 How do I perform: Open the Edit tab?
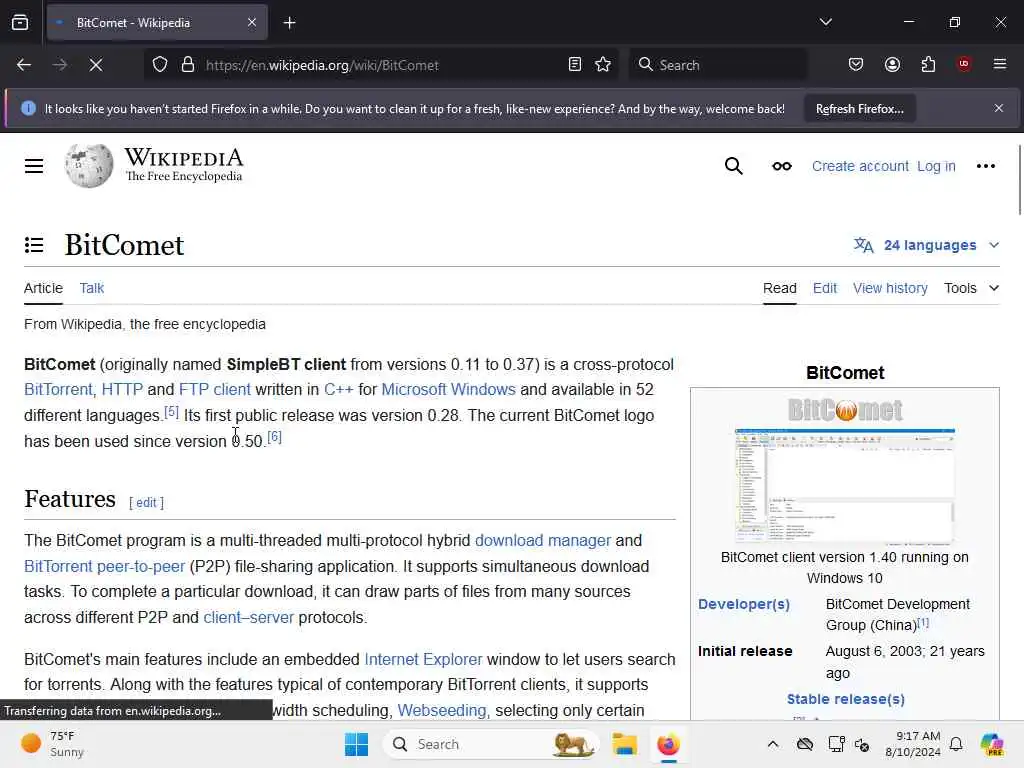tap(825, 288)
